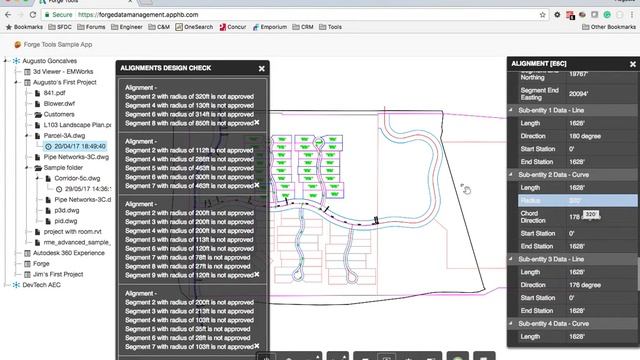Click Segment 7 with radius 78ft message
Screen dimensions: 640x360
coord(187,258)
